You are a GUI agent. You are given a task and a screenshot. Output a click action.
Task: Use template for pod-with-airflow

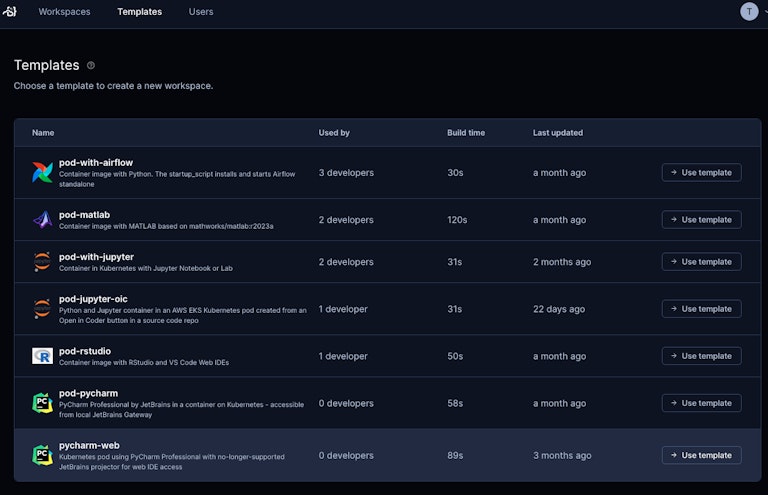[x=701, y=172]
